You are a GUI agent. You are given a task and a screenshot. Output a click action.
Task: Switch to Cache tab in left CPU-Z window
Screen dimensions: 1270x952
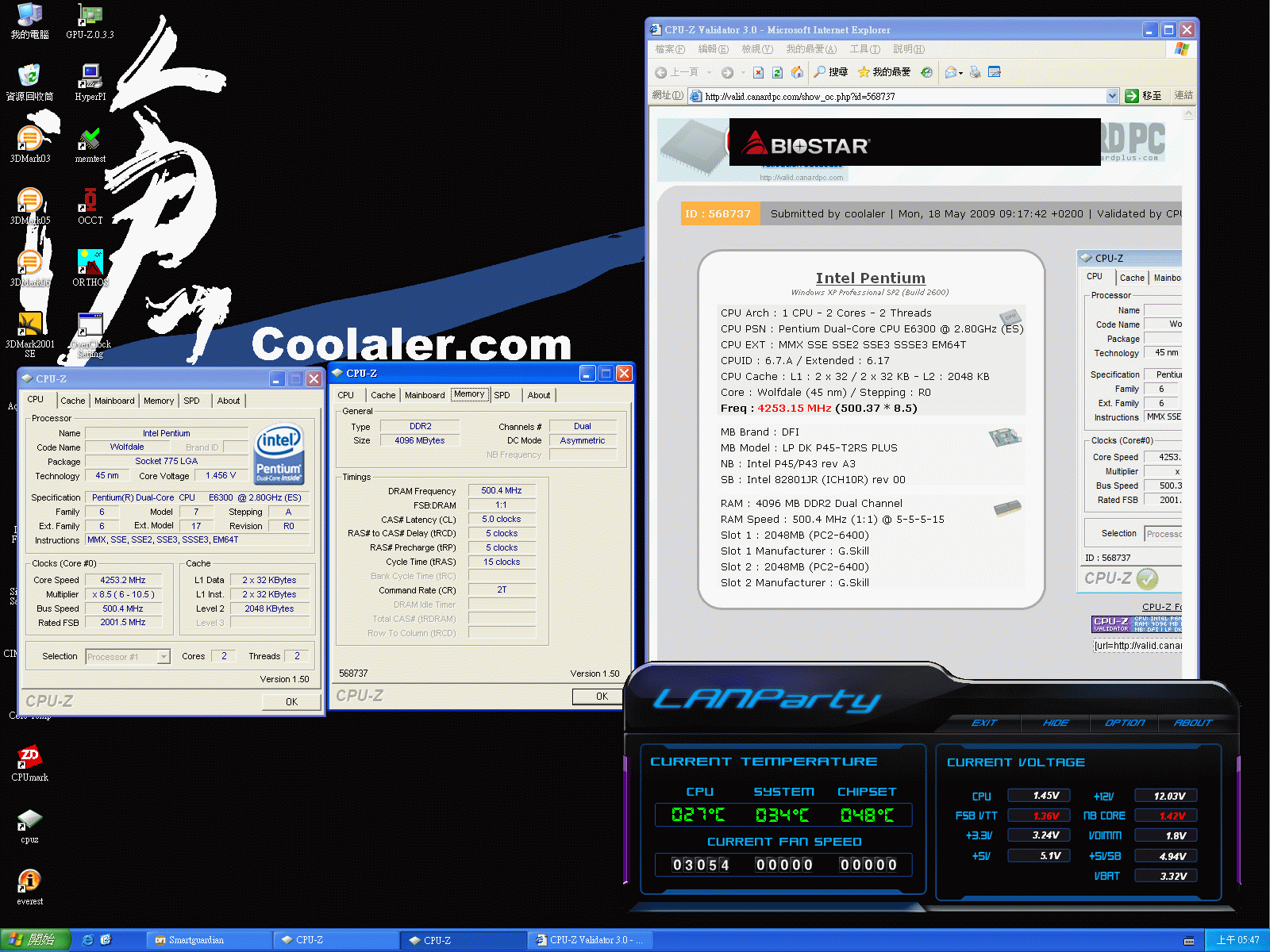pos(72,401)
